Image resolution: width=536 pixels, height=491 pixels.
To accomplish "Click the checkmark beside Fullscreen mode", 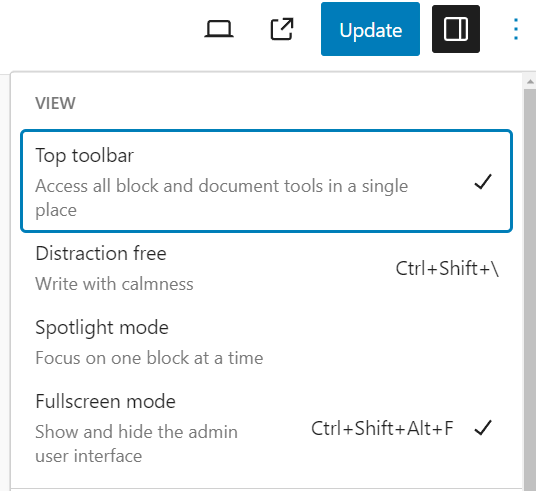I will click(483, 428).
